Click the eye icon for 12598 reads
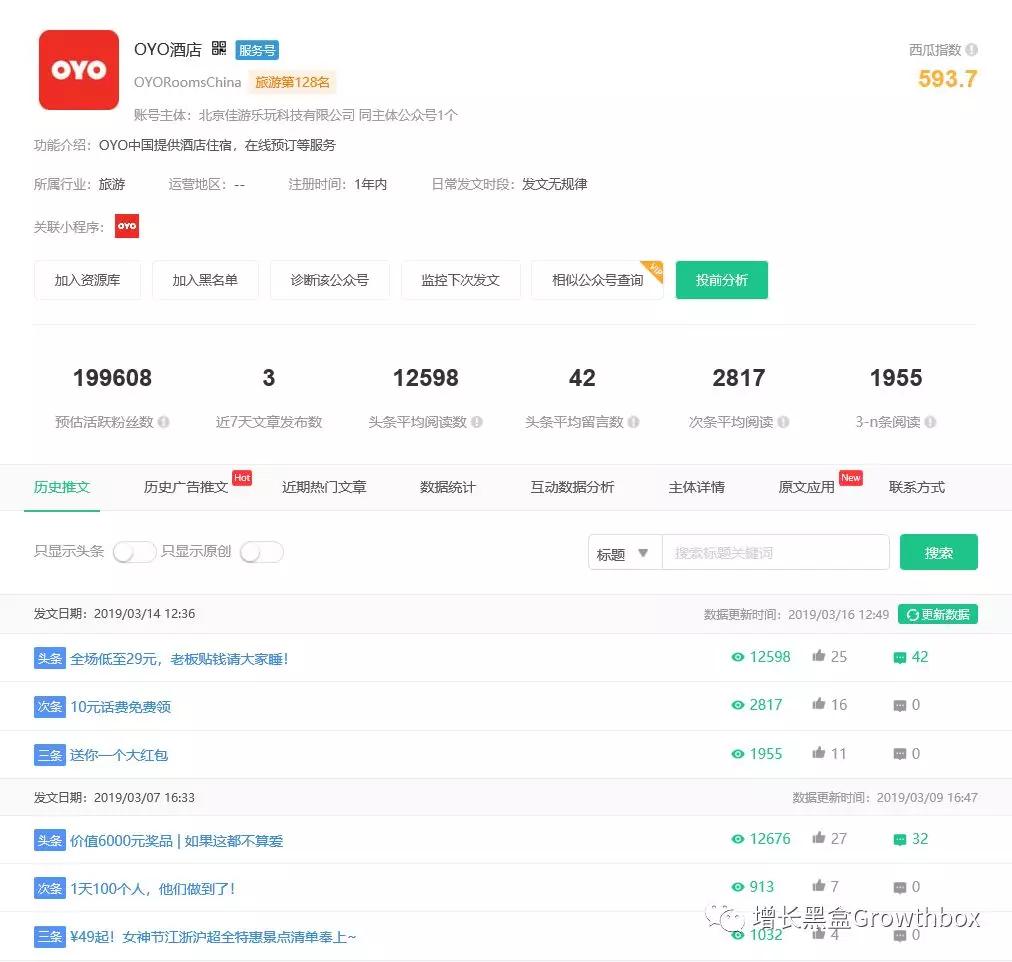The image size is (1012, 962). (738, 657)
